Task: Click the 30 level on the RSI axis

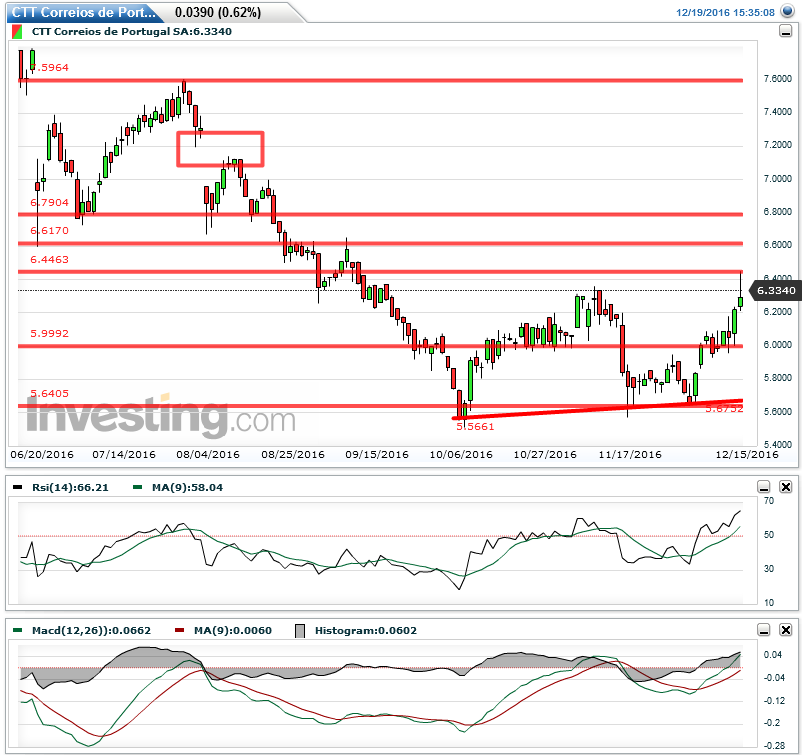Action: pos(769,569)
